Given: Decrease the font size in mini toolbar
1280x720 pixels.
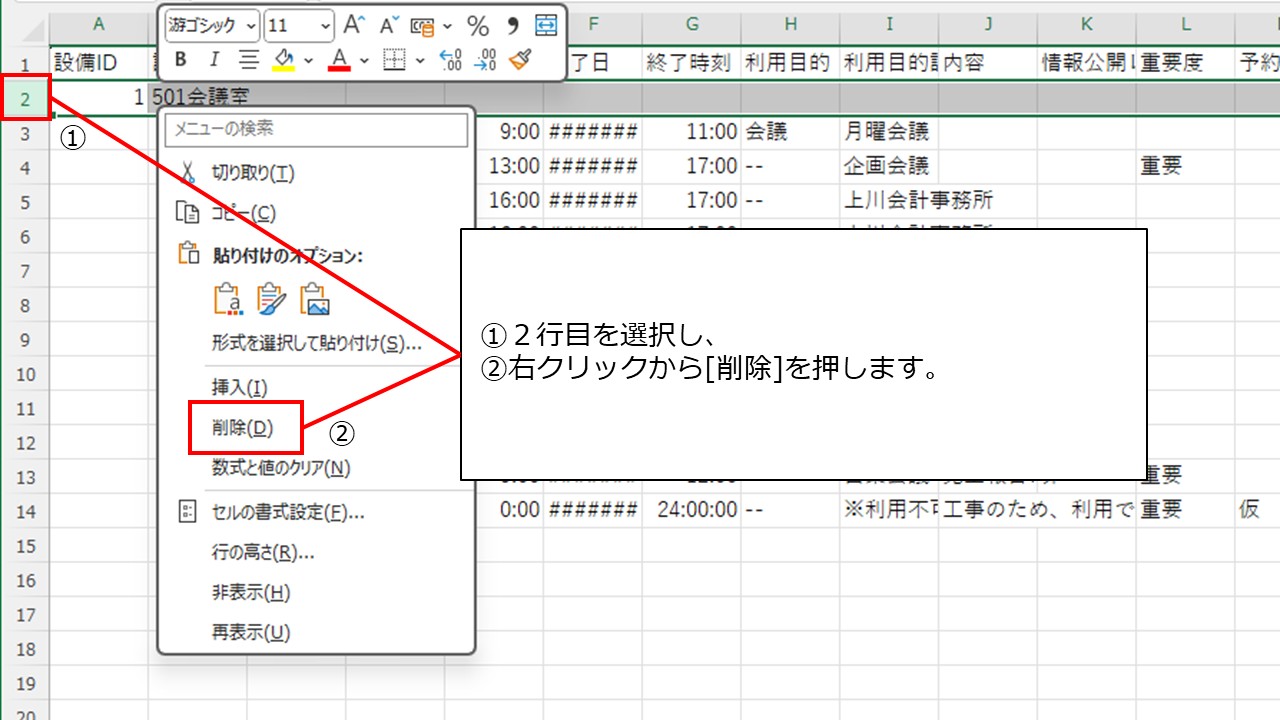Looking at the screenshot, I should pyautogui.click(x=387, y=25).
